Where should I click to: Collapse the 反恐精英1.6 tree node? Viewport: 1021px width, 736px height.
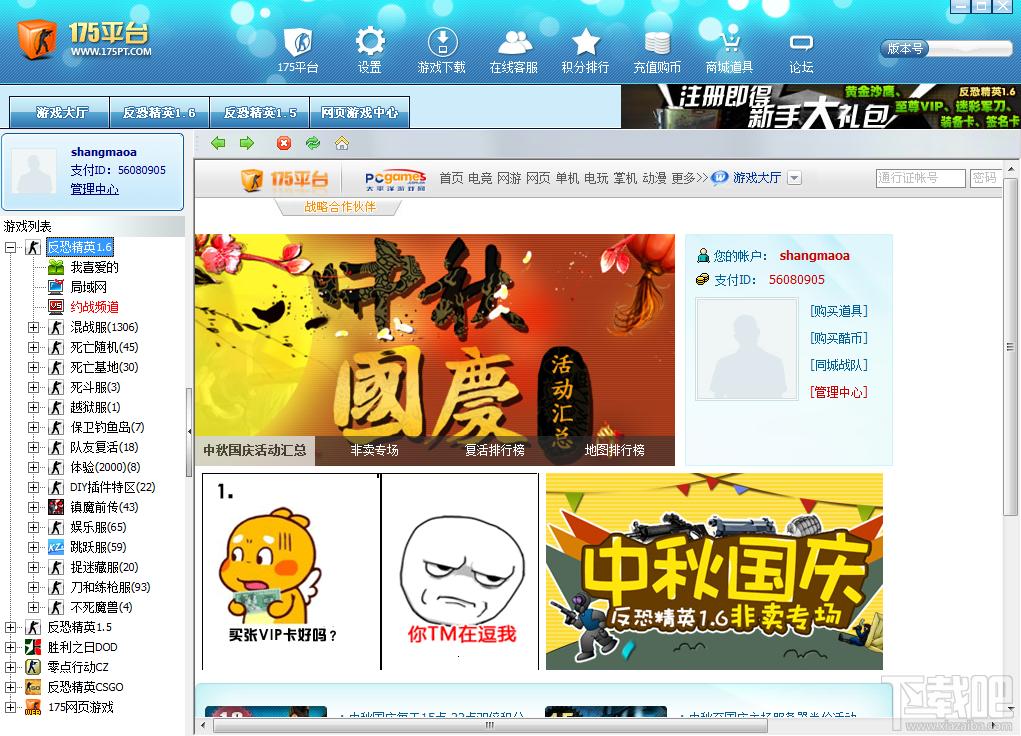tap(11, 247)
